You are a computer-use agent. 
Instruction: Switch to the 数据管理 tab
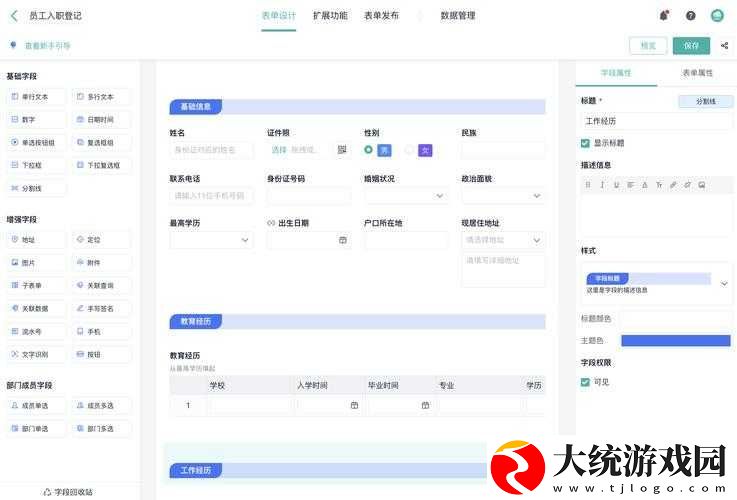[458, 16]
